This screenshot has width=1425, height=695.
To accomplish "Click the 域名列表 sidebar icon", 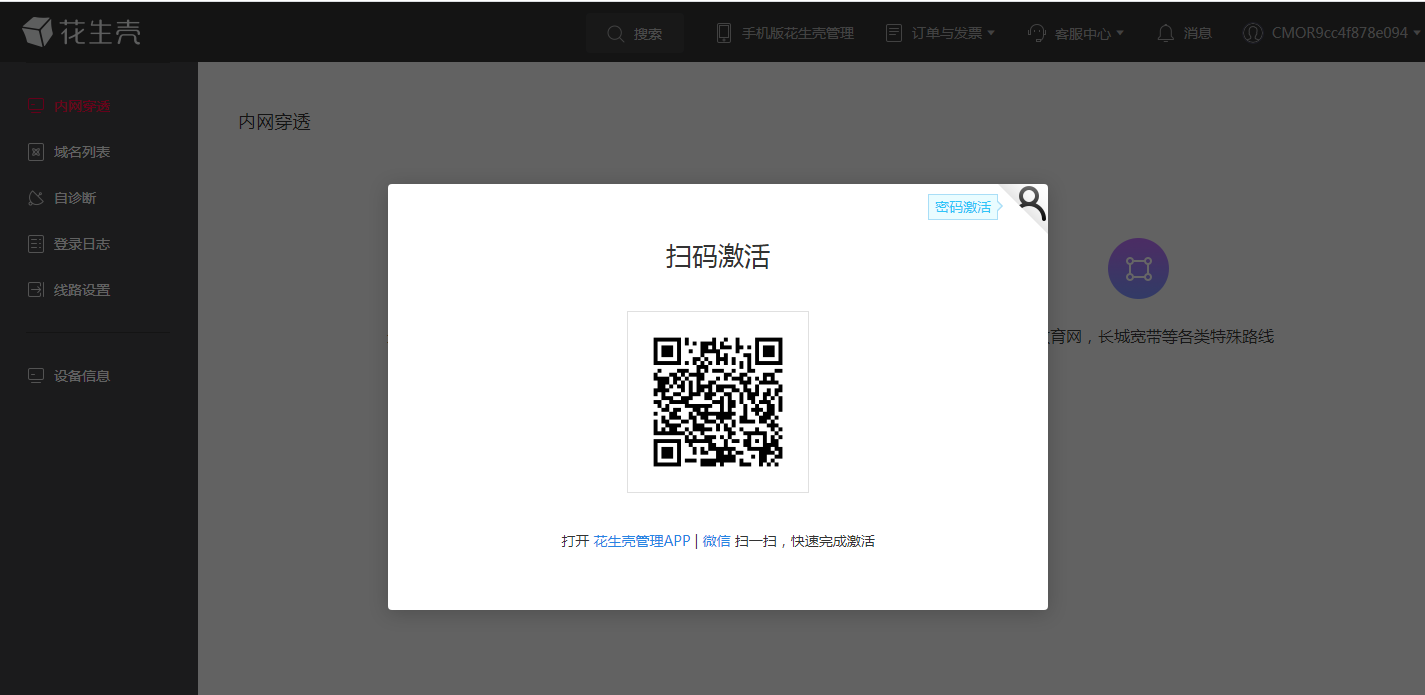I will 35,152.
